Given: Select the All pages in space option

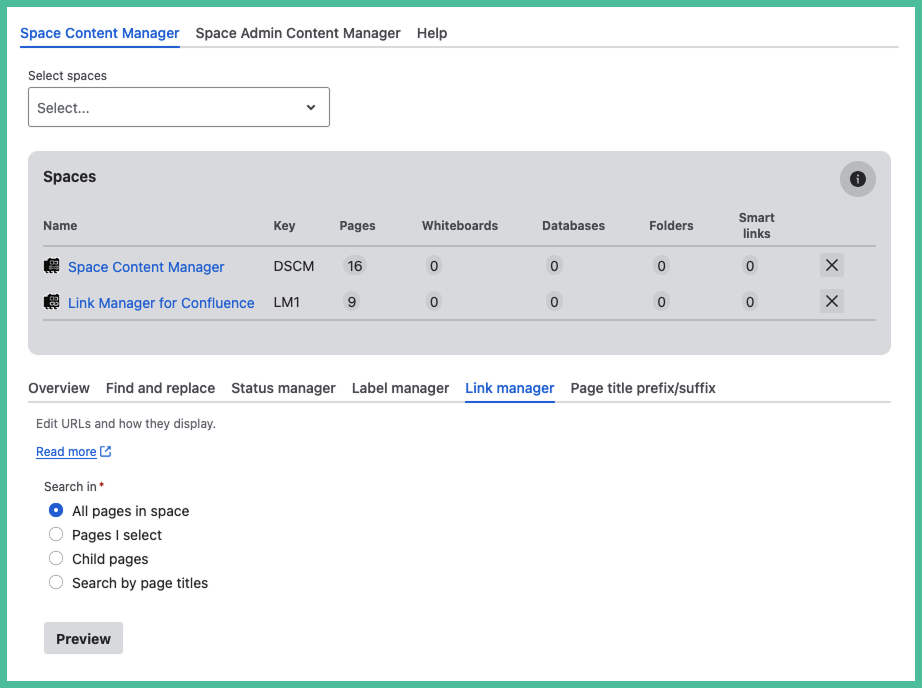Looking at the screenshot, I should (56, 510).
